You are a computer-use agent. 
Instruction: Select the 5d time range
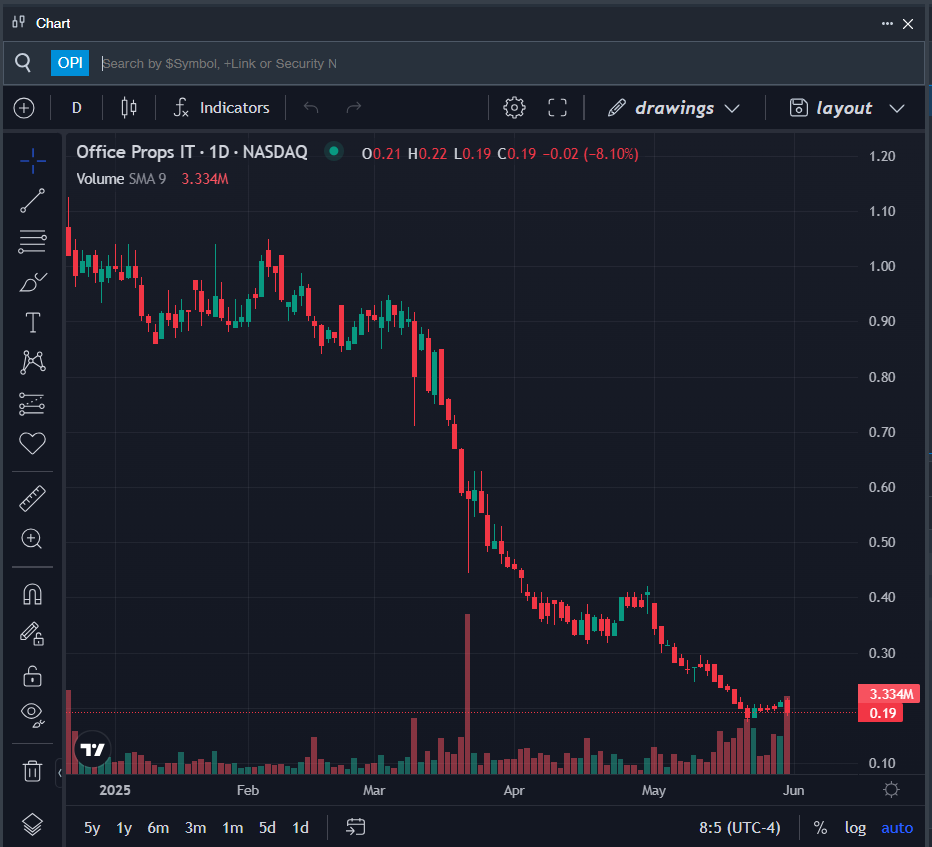tap(267, 827)
